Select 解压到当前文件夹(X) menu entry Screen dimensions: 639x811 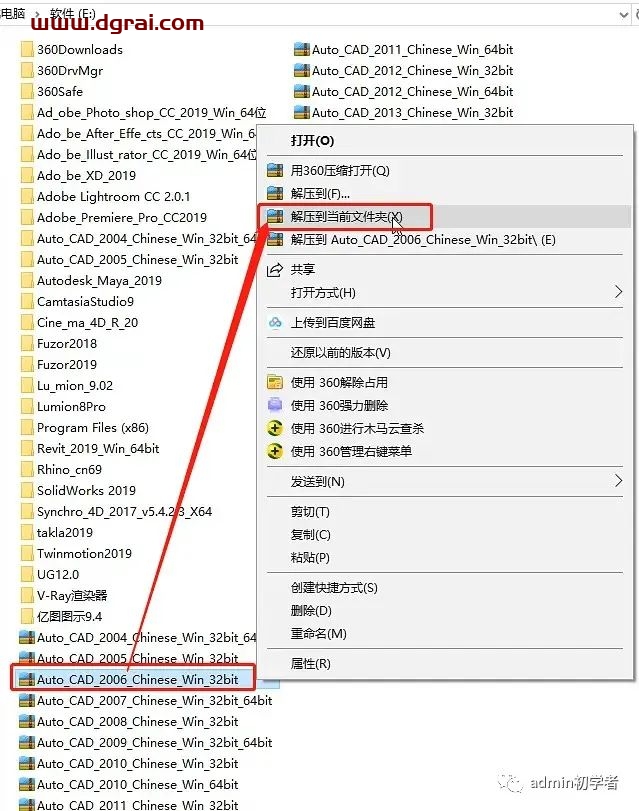pos(346,217)
